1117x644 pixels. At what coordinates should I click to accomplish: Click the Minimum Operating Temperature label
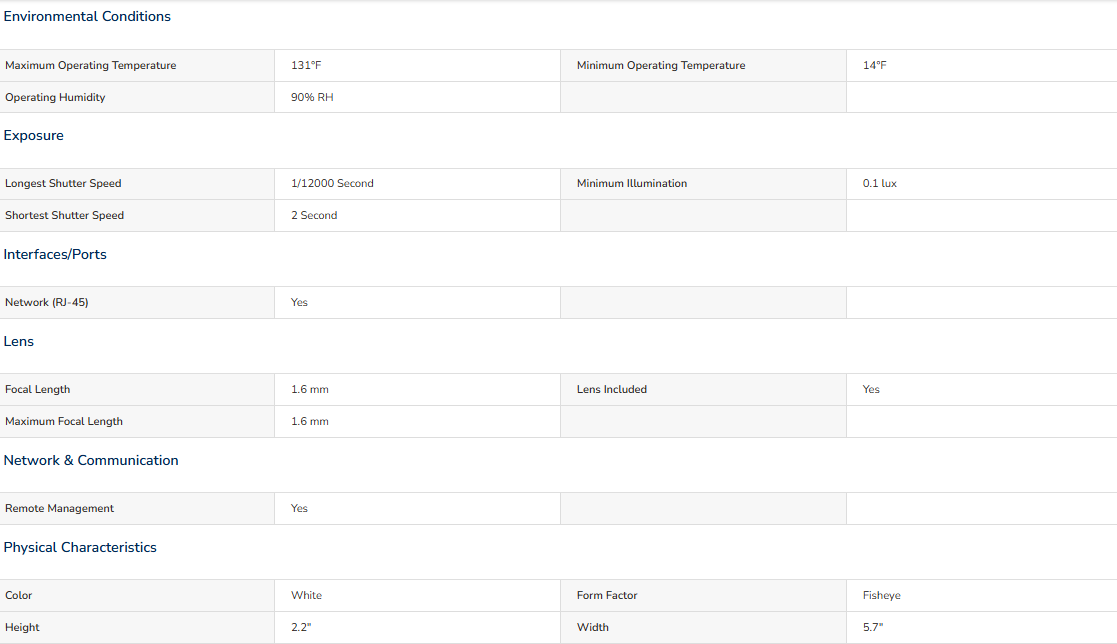coord(660,66)
